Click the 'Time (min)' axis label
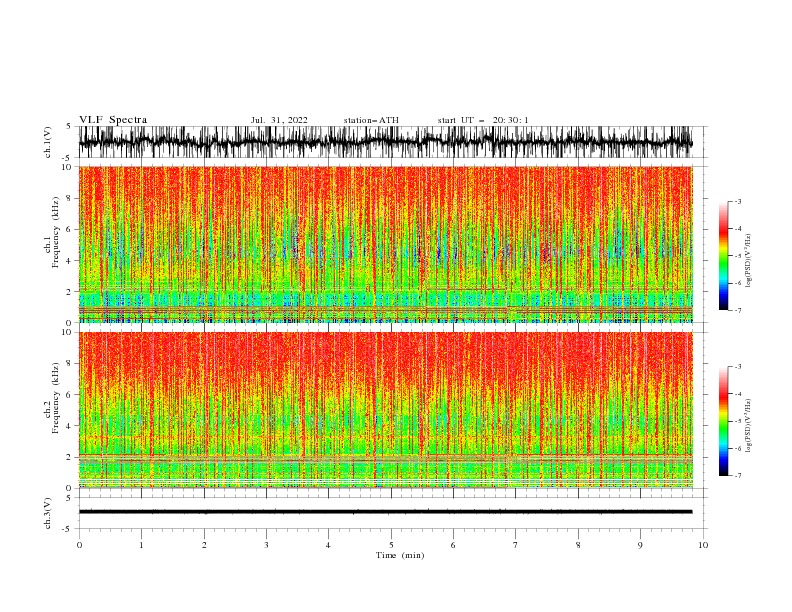Screen dimensions: 792x612 (x=400, y=555)
